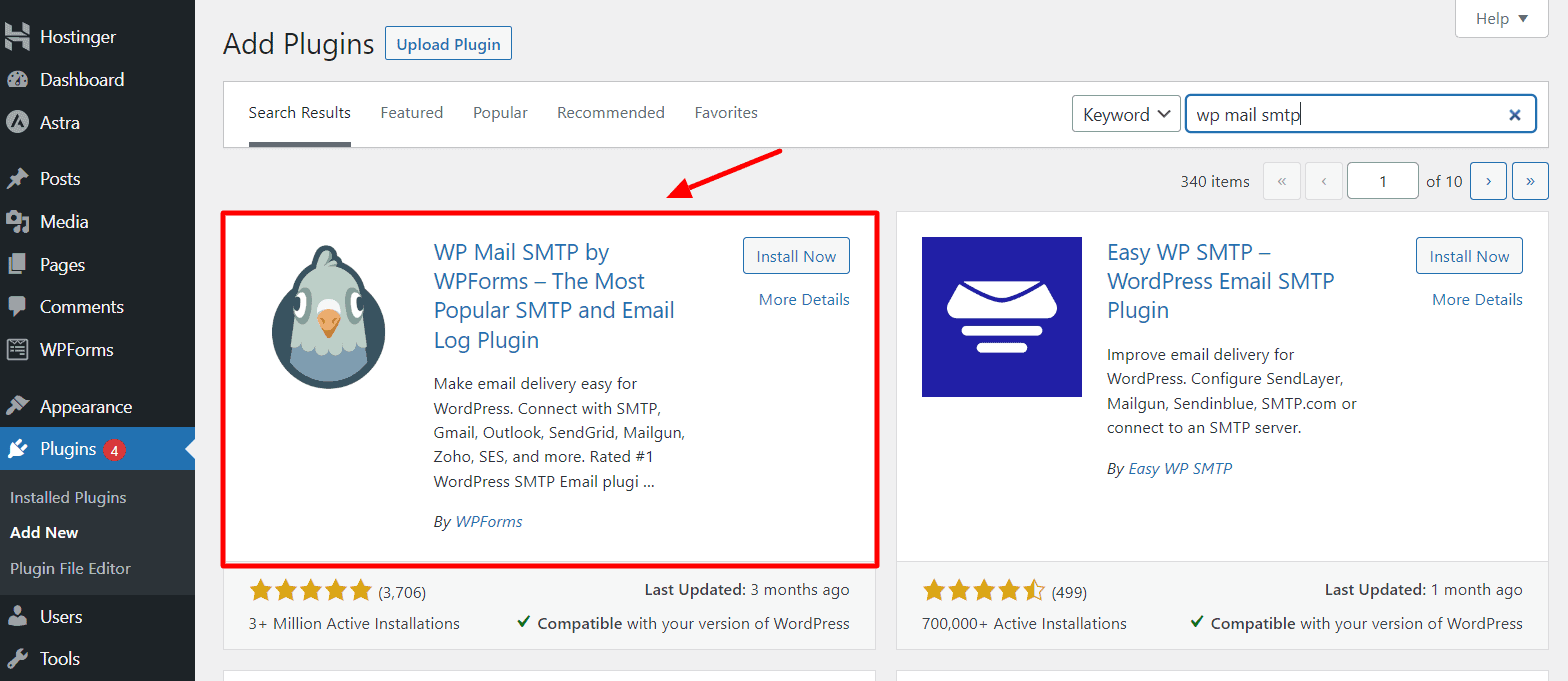Open Appearance paintbrush icon

[x=17, y=407]
